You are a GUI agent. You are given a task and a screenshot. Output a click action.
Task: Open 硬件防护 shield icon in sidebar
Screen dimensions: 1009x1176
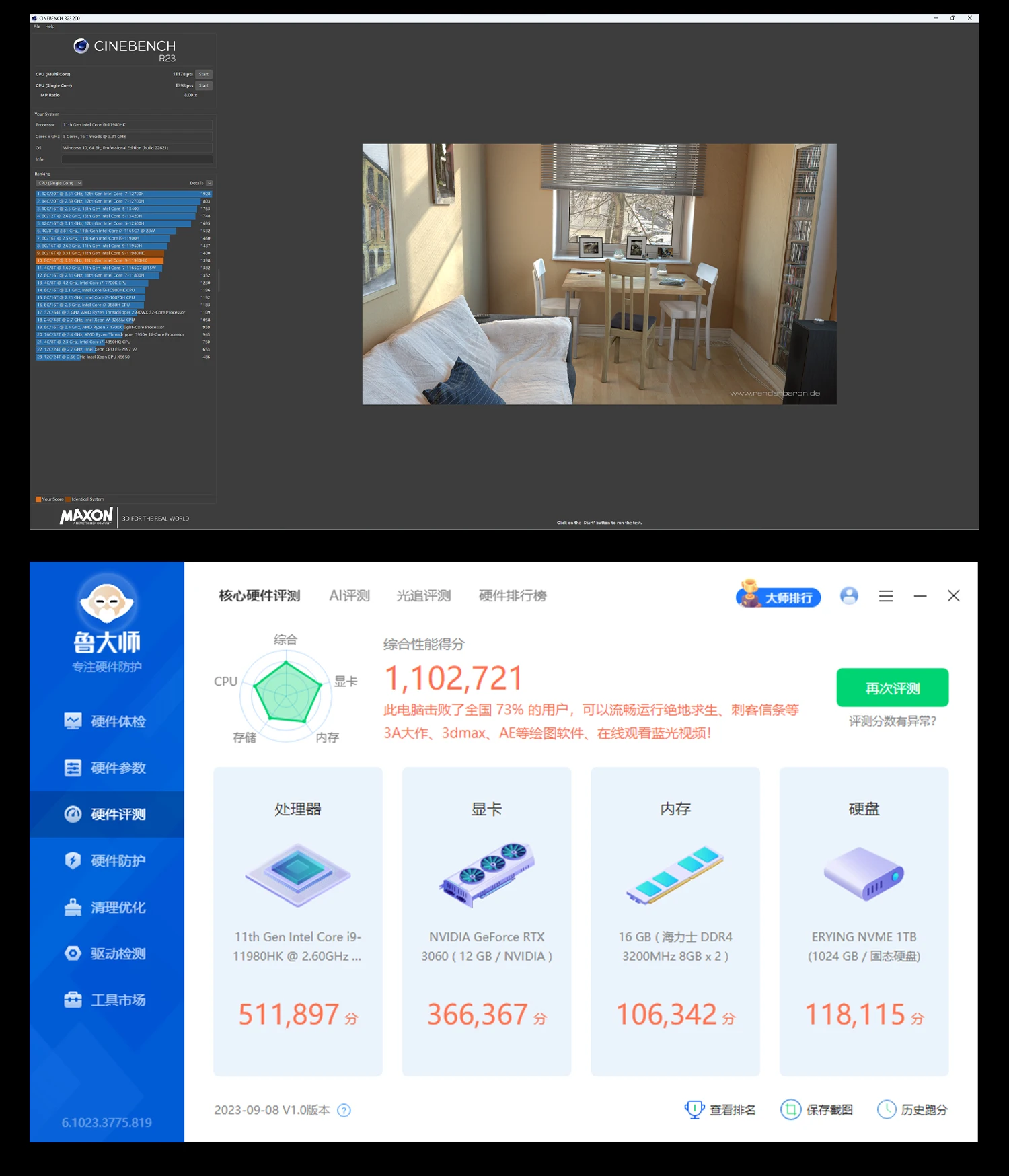click(x=73, y=860)
